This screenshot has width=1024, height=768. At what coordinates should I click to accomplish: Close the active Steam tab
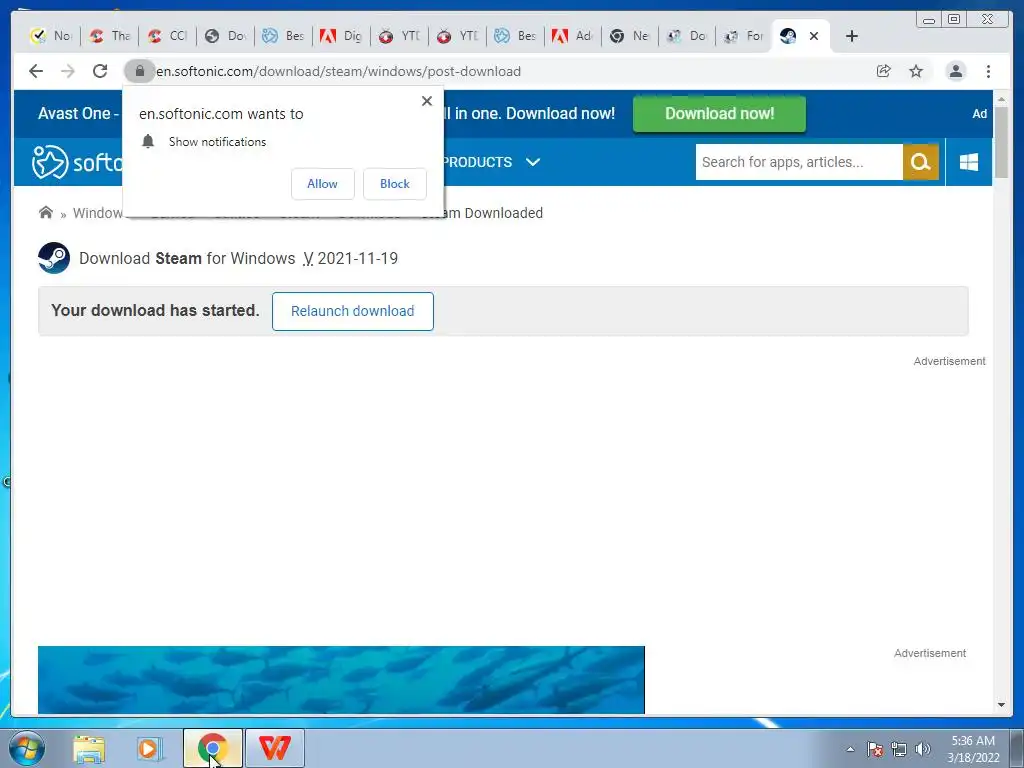814,36
